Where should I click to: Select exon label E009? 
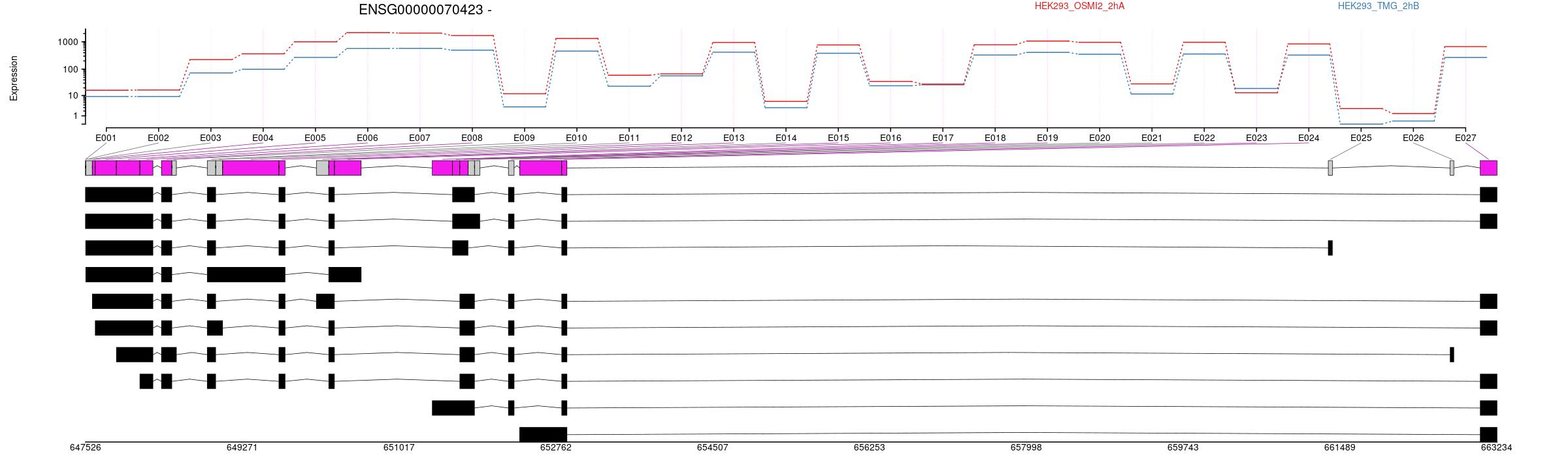pos(524,138)
